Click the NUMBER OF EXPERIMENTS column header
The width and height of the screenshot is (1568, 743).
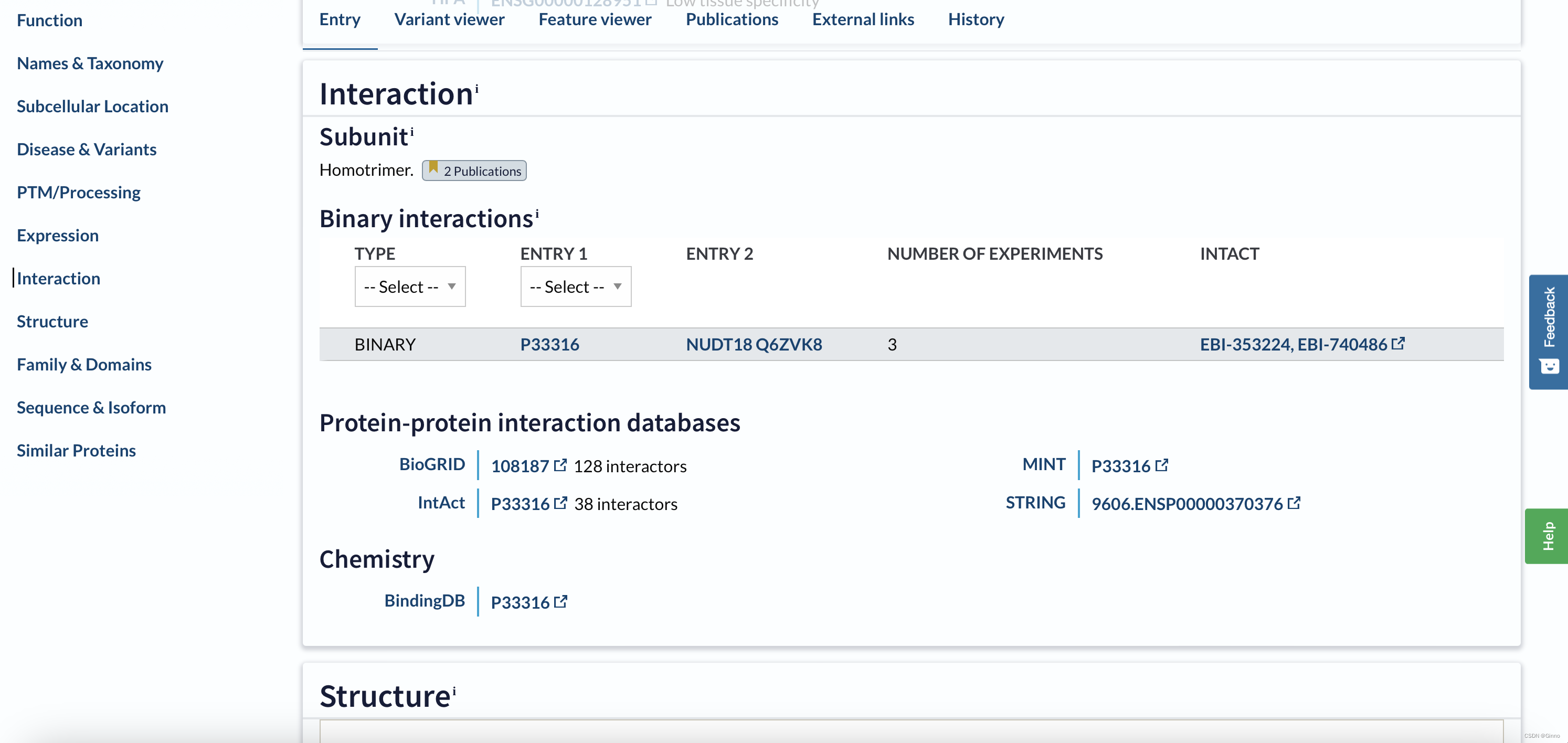[x=994, y=254]
